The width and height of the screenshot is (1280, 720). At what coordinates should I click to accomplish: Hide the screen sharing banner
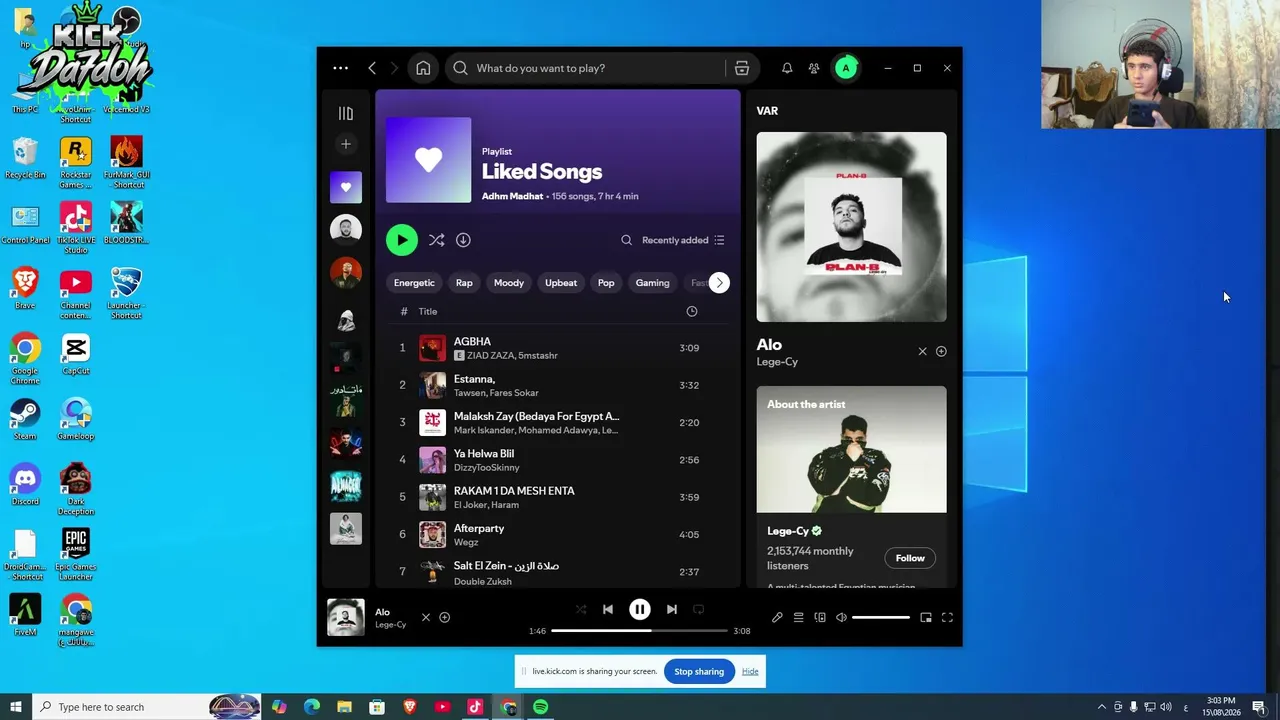750,671
